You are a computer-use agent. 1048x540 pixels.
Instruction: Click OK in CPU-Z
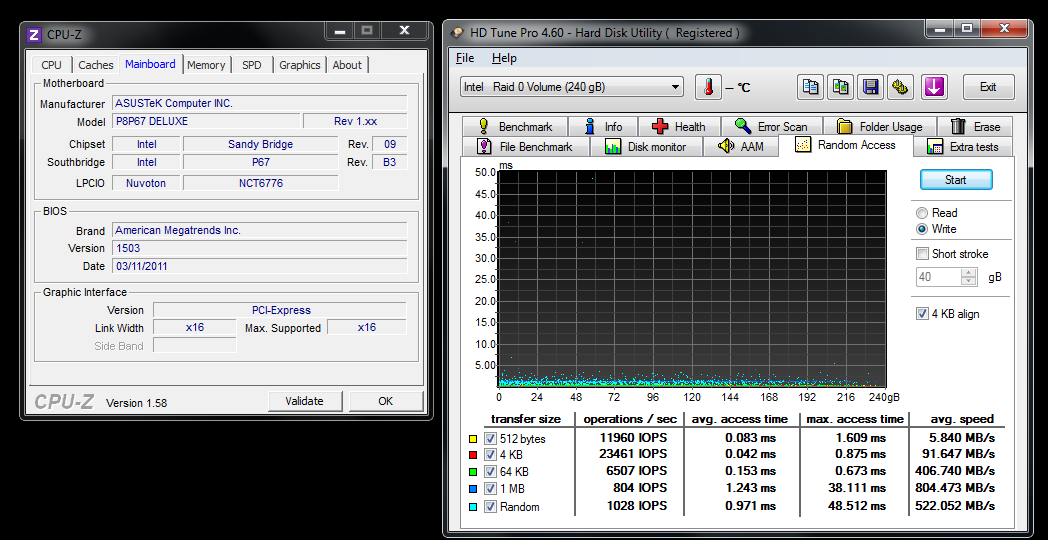(x=386, y=401)
